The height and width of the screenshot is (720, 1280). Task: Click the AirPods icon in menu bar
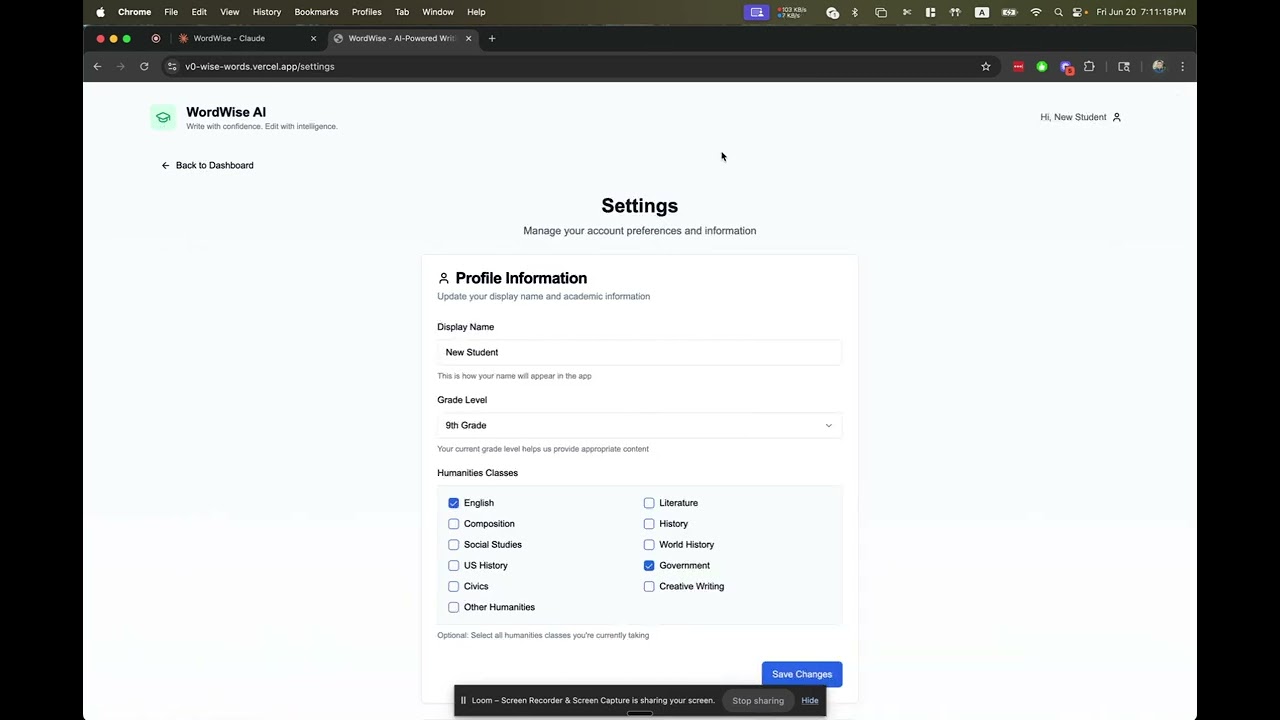[x=955, y=12]
